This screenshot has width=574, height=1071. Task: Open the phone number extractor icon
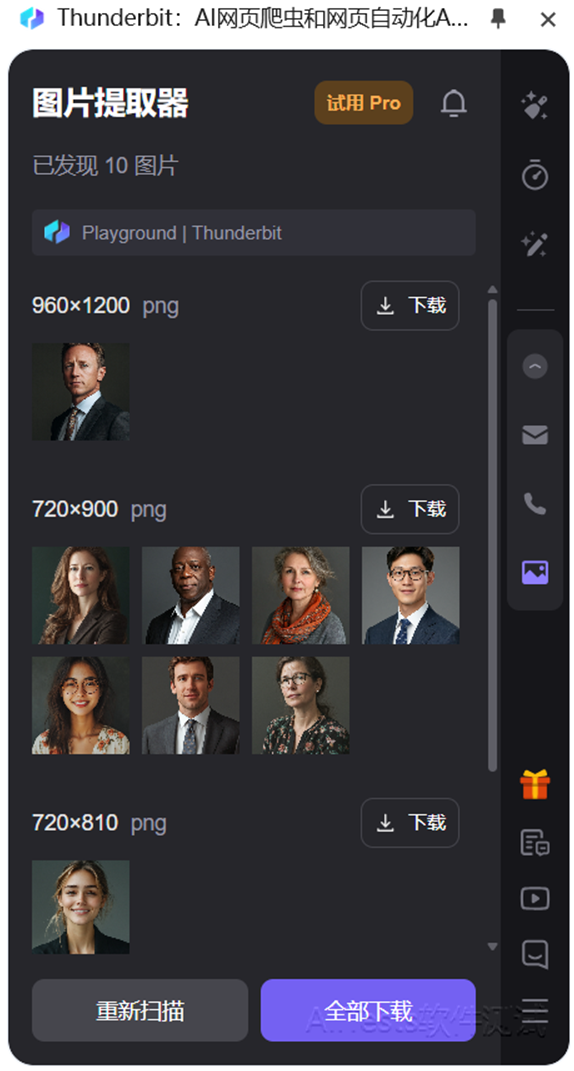534,503
